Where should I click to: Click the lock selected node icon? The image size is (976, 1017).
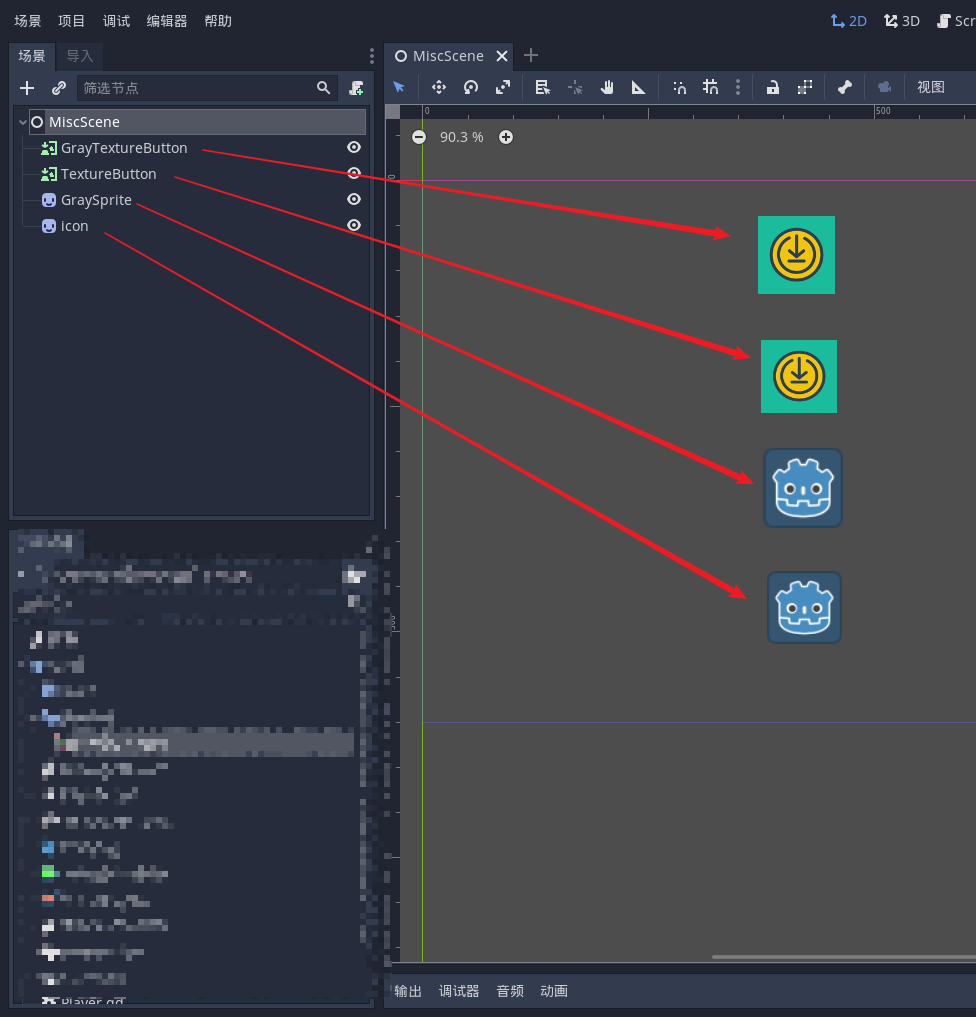tap(772, 88)
